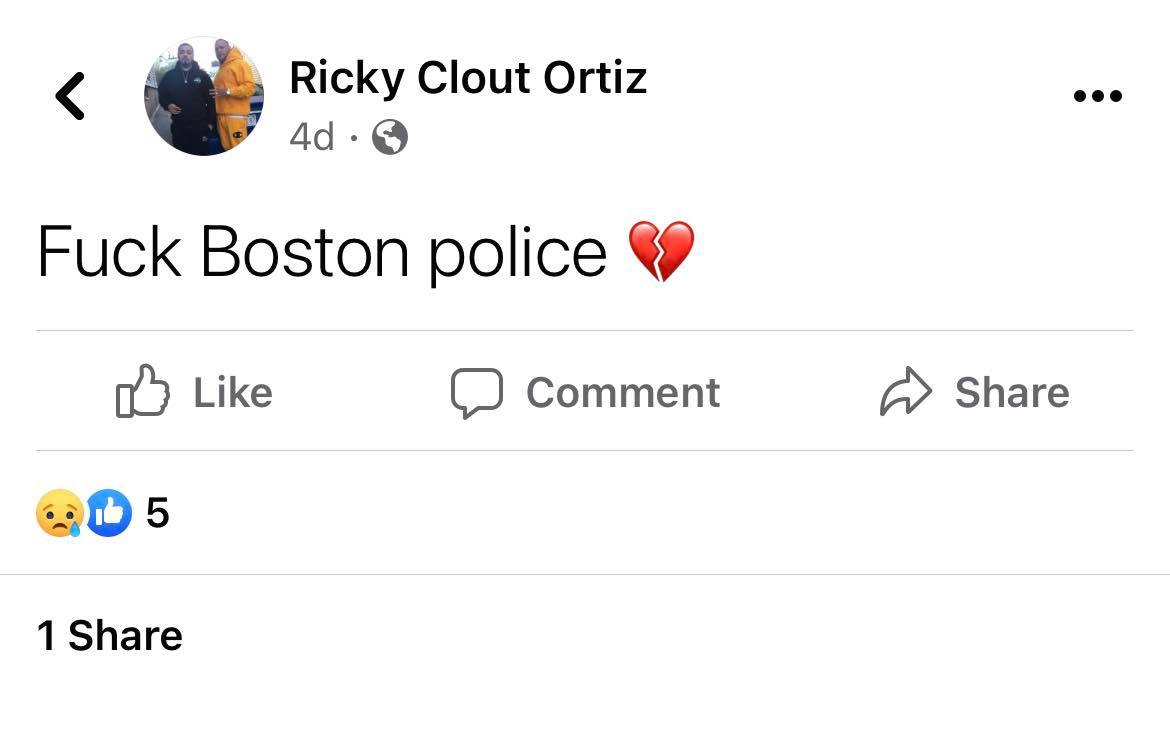Screen dimensions: 1170x732
Task: Open comments via the Comment label
Action: coord(622,392)
